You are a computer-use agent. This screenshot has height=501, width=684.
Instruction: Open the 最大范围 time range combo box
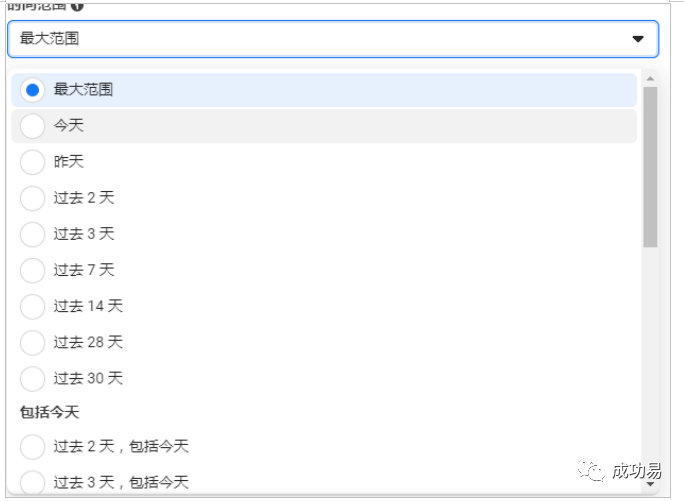(333, 39)
